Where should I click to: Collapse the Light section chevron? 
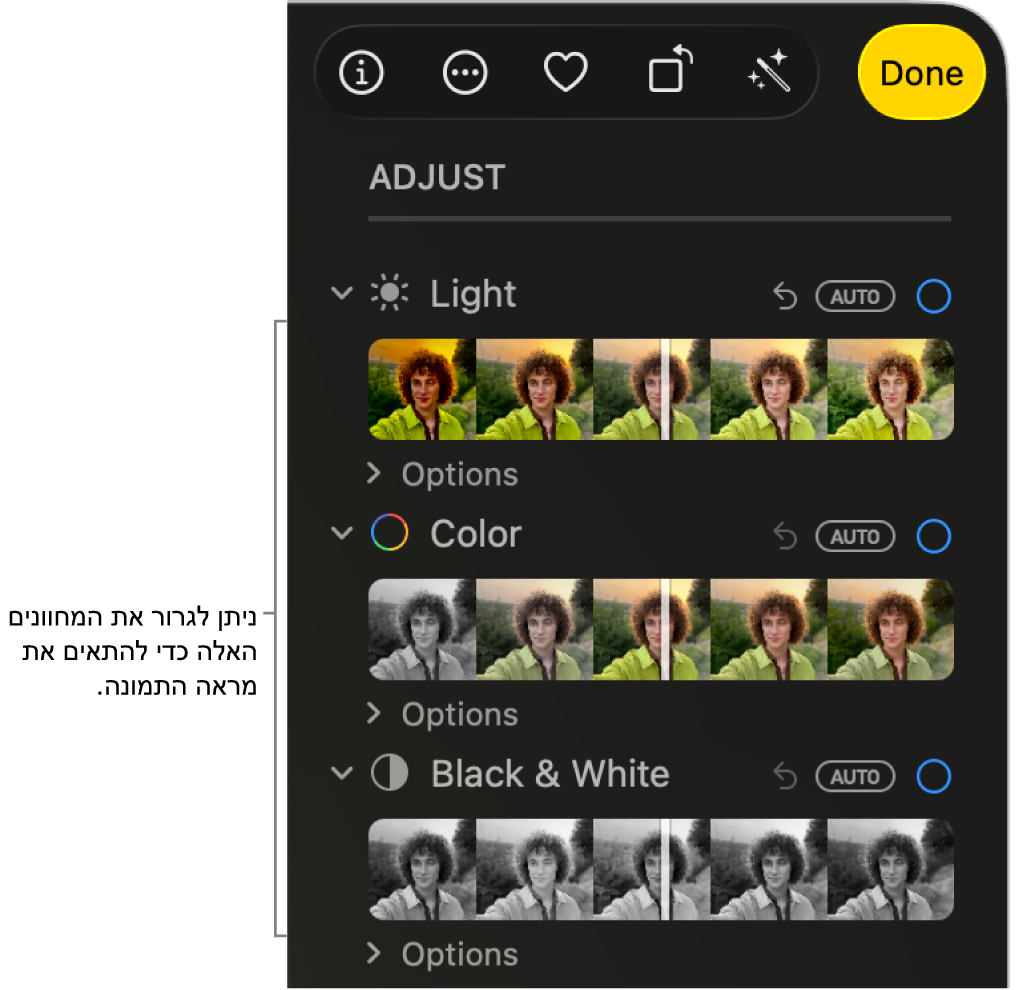(342, 293)
